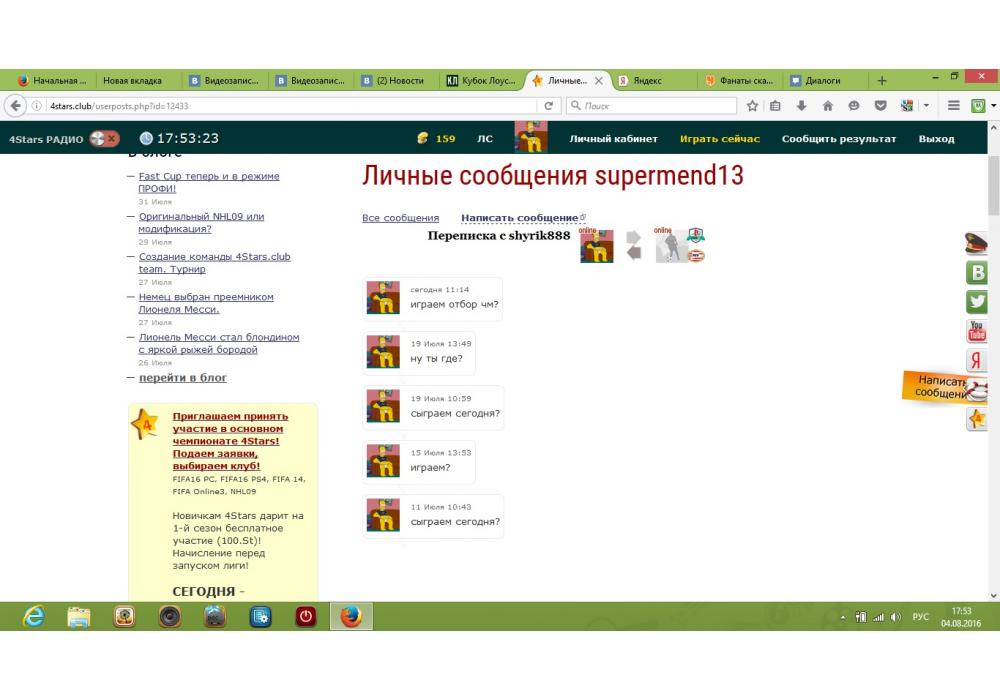Click the user avatar in the top navigation bar

531,136
